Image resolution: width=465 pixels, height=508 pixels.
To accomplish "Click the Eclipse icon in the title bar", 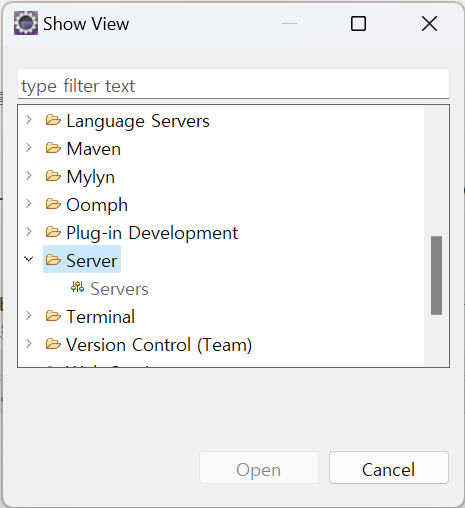I will (x=26, y=23).
